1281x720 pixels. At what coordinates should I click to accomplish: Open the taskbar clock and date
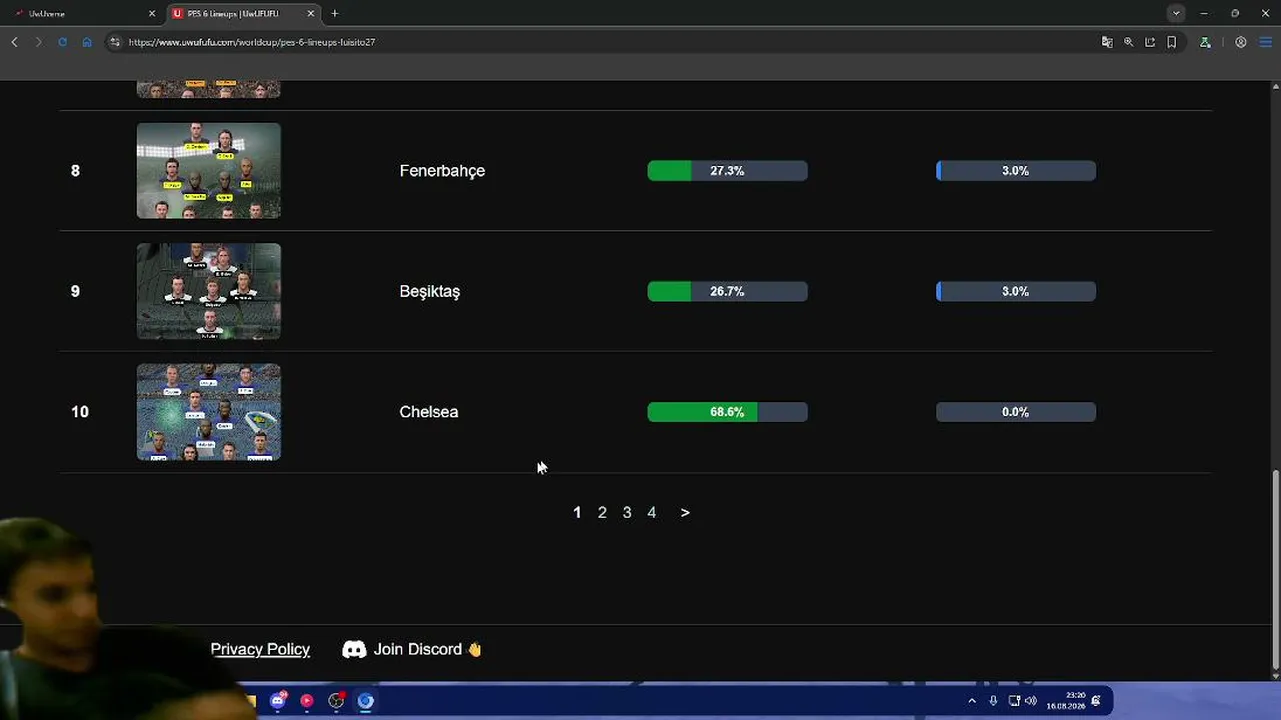tap(1066, 701)
